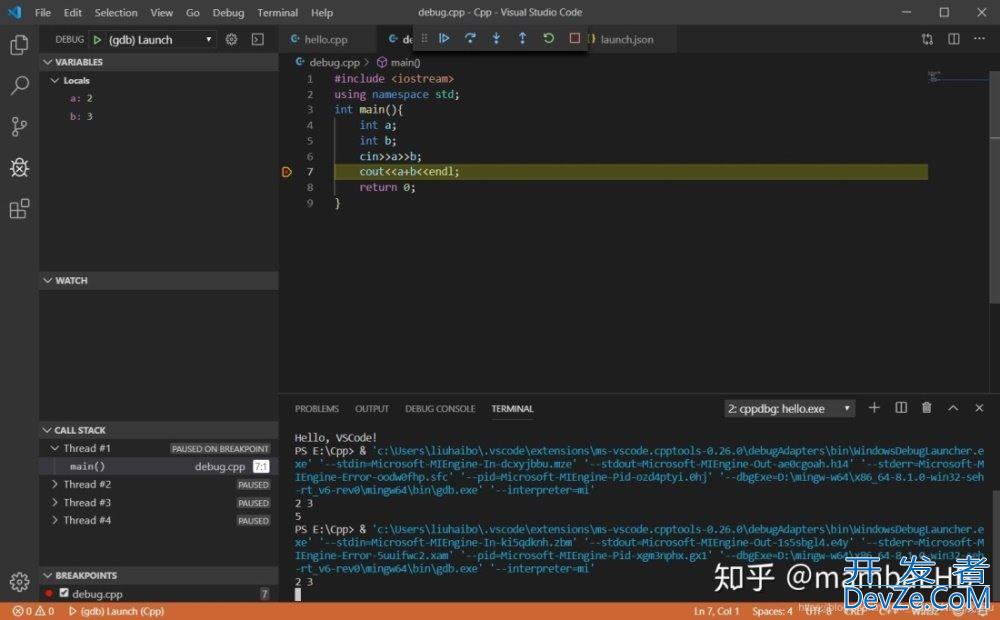
Task: Open the cppdbg: hello.exe terminal dropdown
Action: pyautogui.click(x=789, y=408)
